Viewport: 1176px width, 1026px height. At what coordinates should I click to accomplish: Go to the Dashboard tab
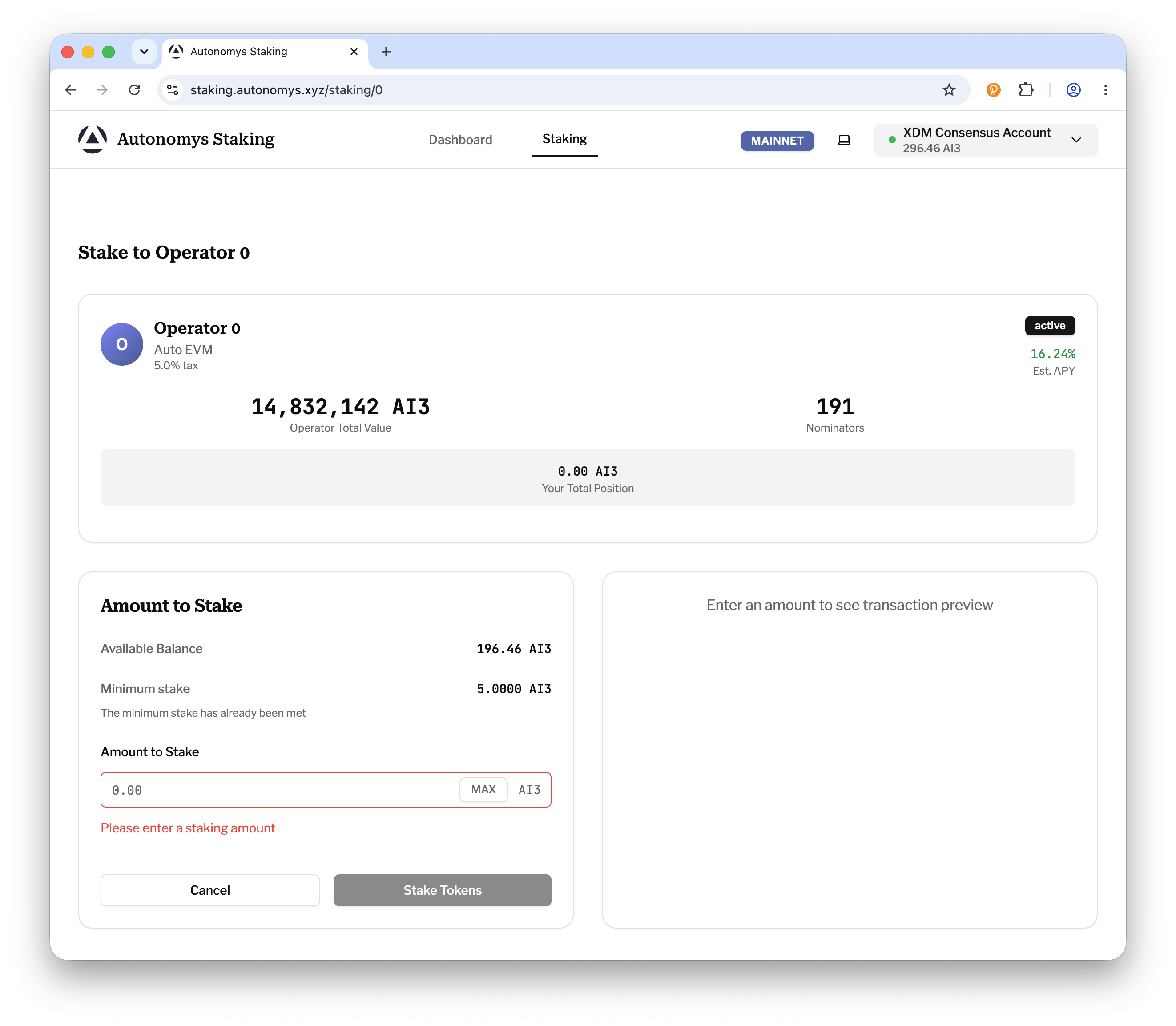[x=460, y=140]
